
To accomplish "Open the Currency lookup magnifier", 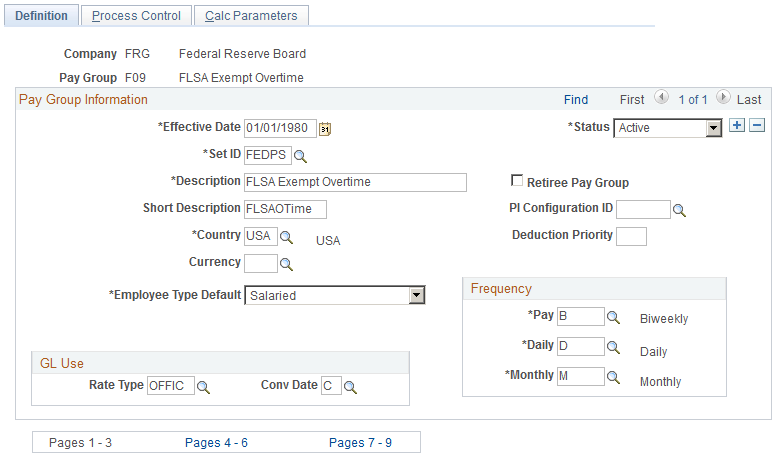I will pyautogui.click(x=286, y=264).
